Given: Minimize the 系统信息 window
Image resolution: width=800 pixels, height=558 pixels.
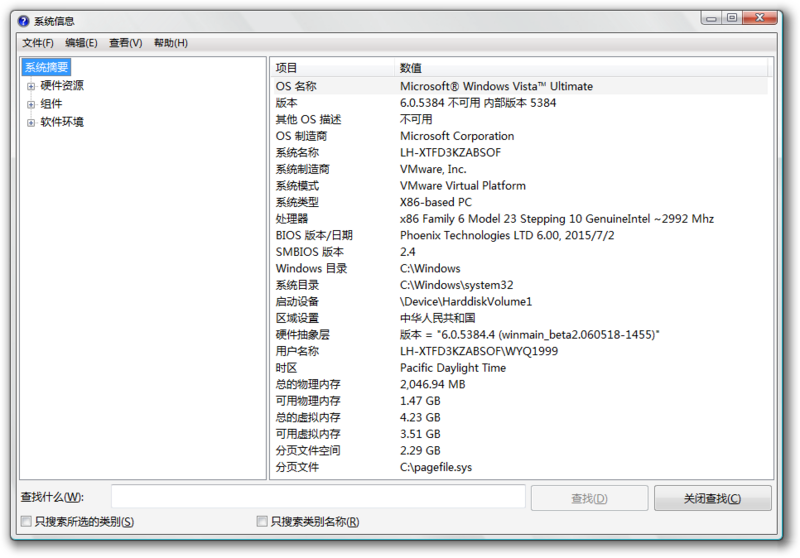Looking at the screenshot, I should pos(711,18).
